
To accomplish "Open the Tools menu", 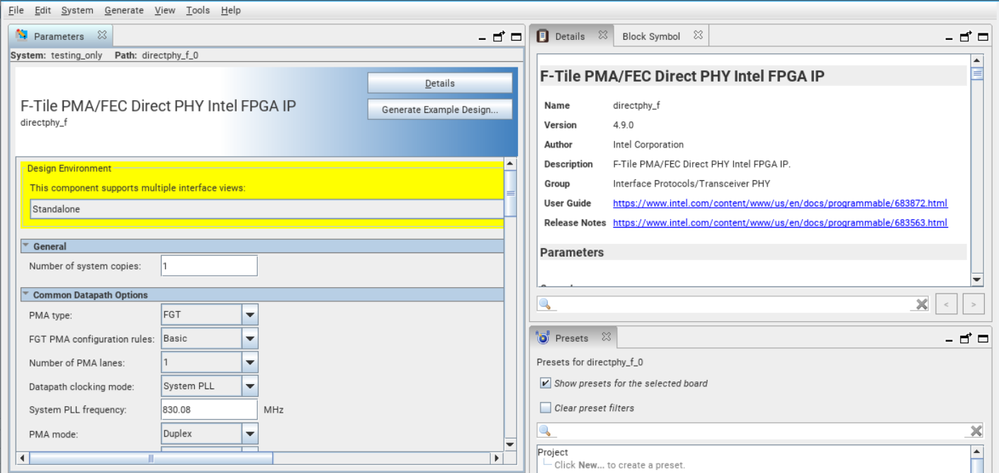I will pos(198,10).
